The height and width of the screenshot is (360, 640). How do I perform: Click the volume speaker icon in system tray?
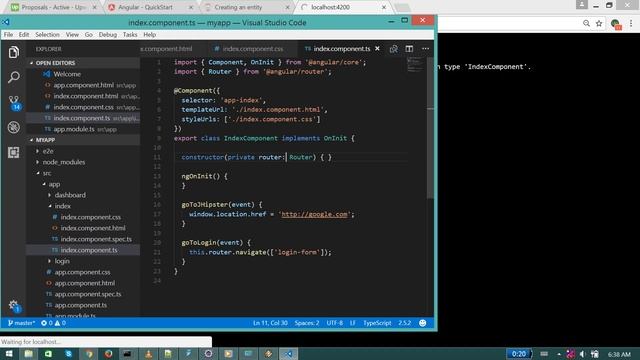tap(582, 354)
